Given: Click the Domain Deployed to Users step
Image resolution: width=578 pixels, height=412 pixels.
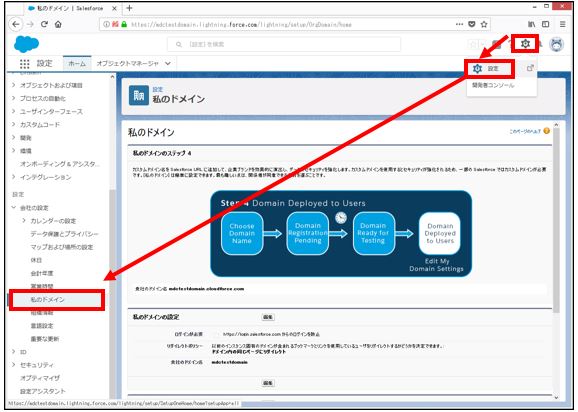Looking at the screenshot, I should coord(440,233).
